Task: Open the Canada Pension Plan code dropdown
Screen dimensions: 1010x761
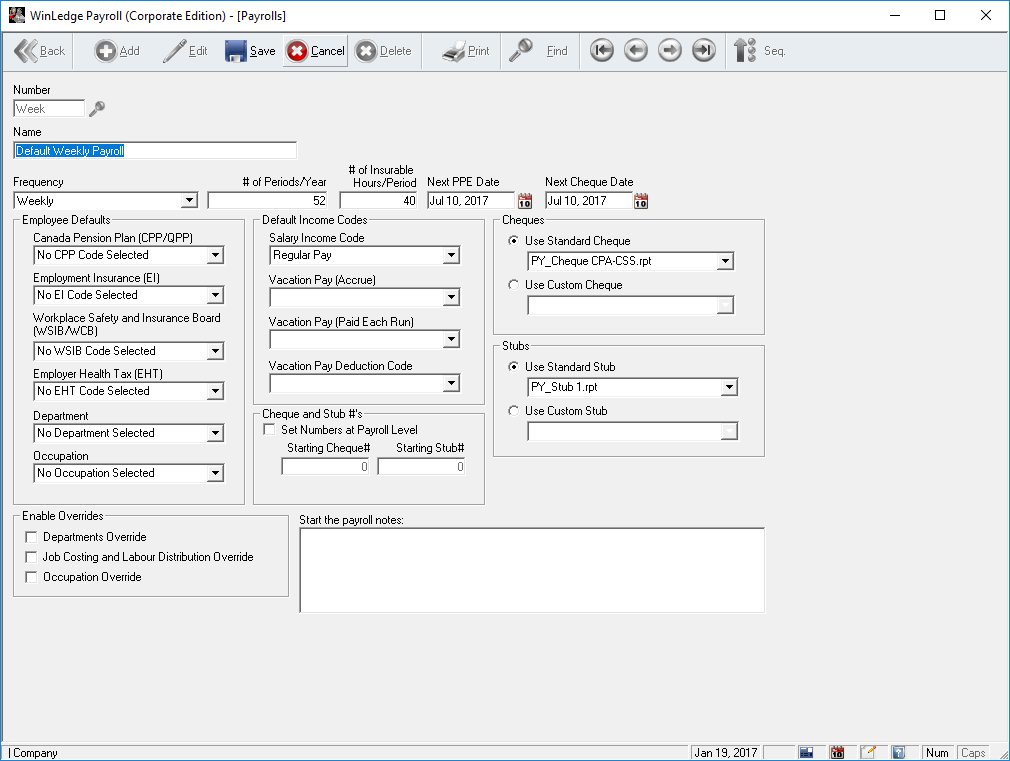Action: tap(215, 256)
